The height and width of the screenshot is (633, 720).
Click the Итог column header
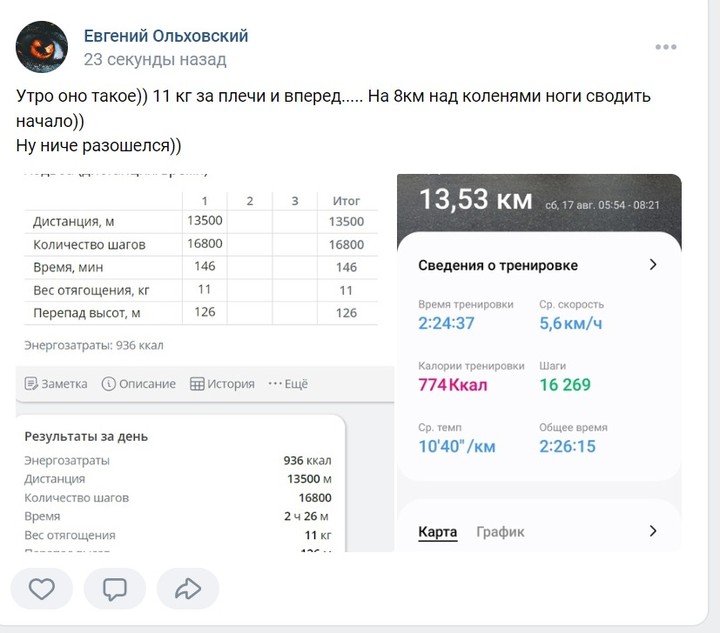click(346, 201)
